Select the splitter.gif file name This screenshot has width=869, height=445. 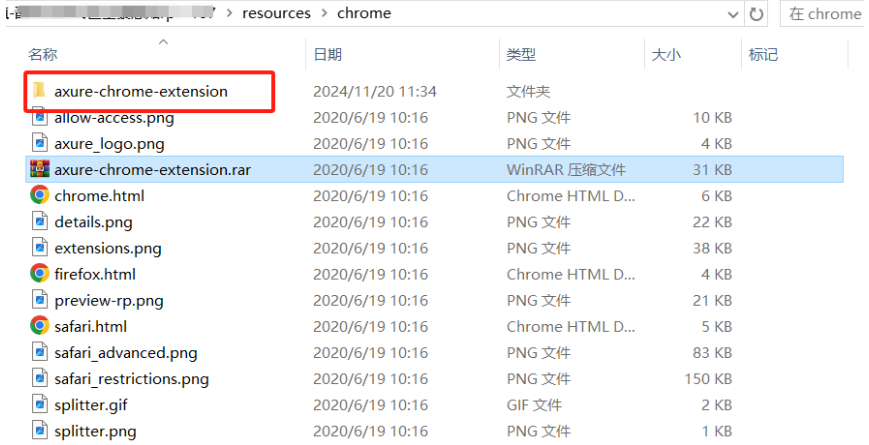pyautogui.click(x=91, y=405)
